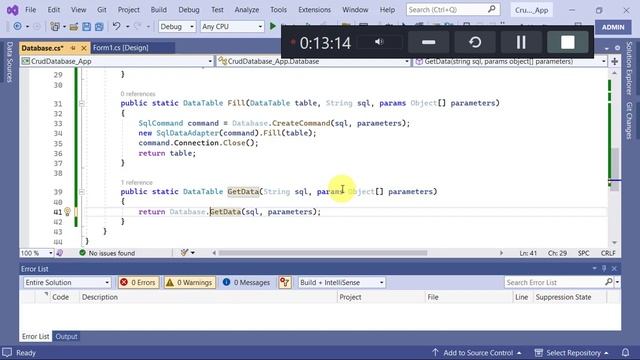Click the No issues found indicator
Viewport: 640px width, 360px height.
(x=107, y=253)
